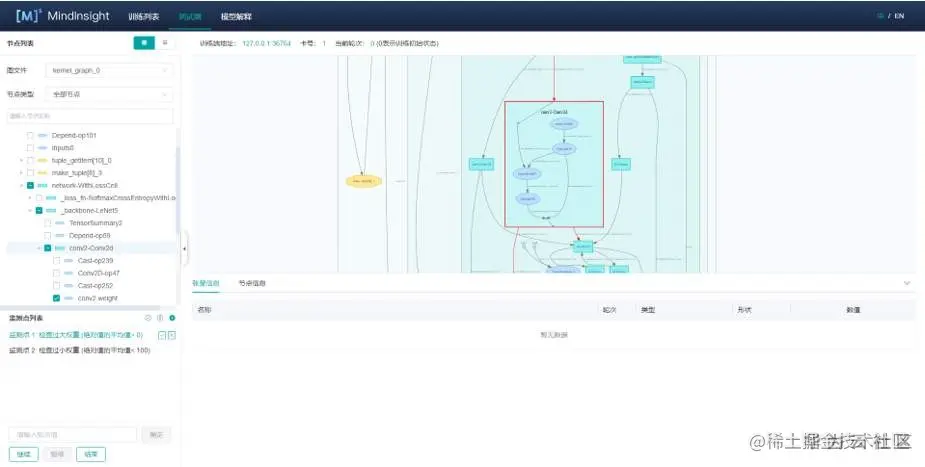Focus the node name search field

[90, 116]
